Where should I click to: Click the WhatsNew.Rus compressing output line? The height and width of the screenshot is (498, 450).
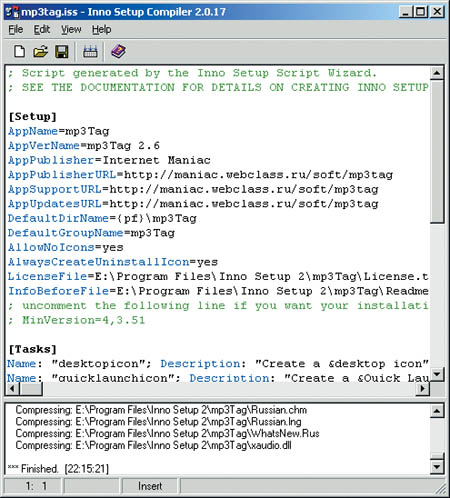point(167,434)
